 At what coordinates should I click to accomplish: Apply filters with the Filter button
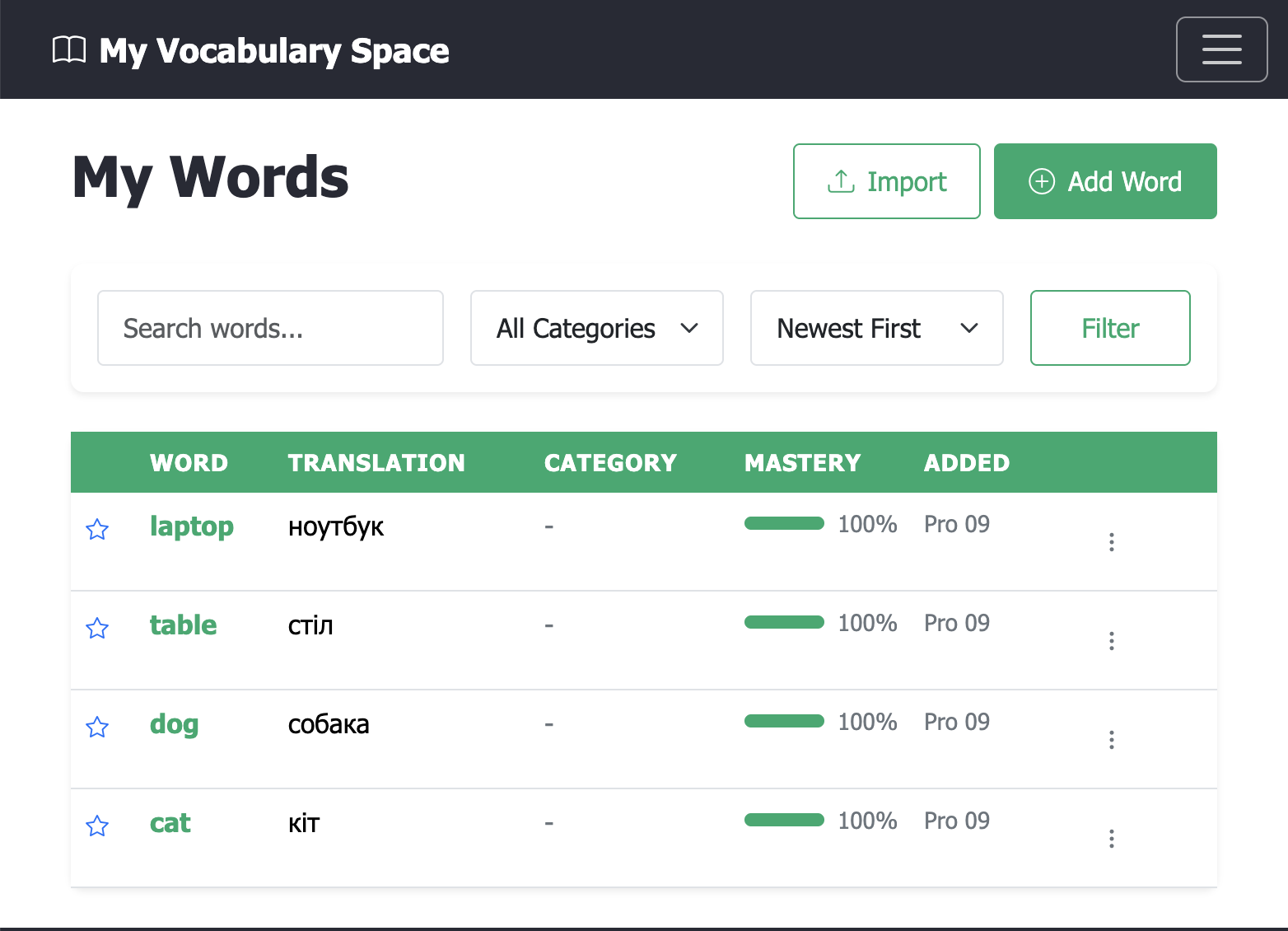1110,328
